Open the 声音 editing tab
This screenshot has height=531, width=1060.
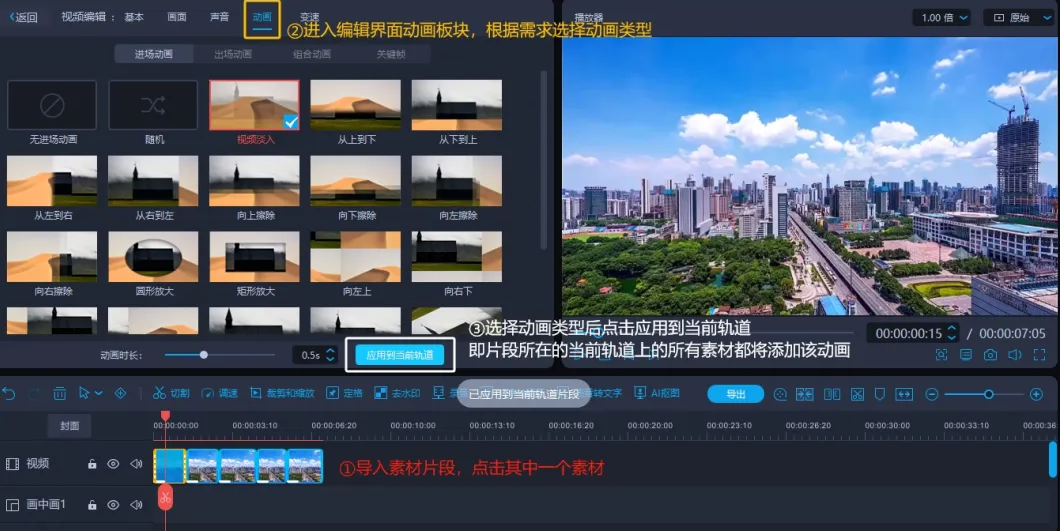pyautogui.click(x=219, y=17)
